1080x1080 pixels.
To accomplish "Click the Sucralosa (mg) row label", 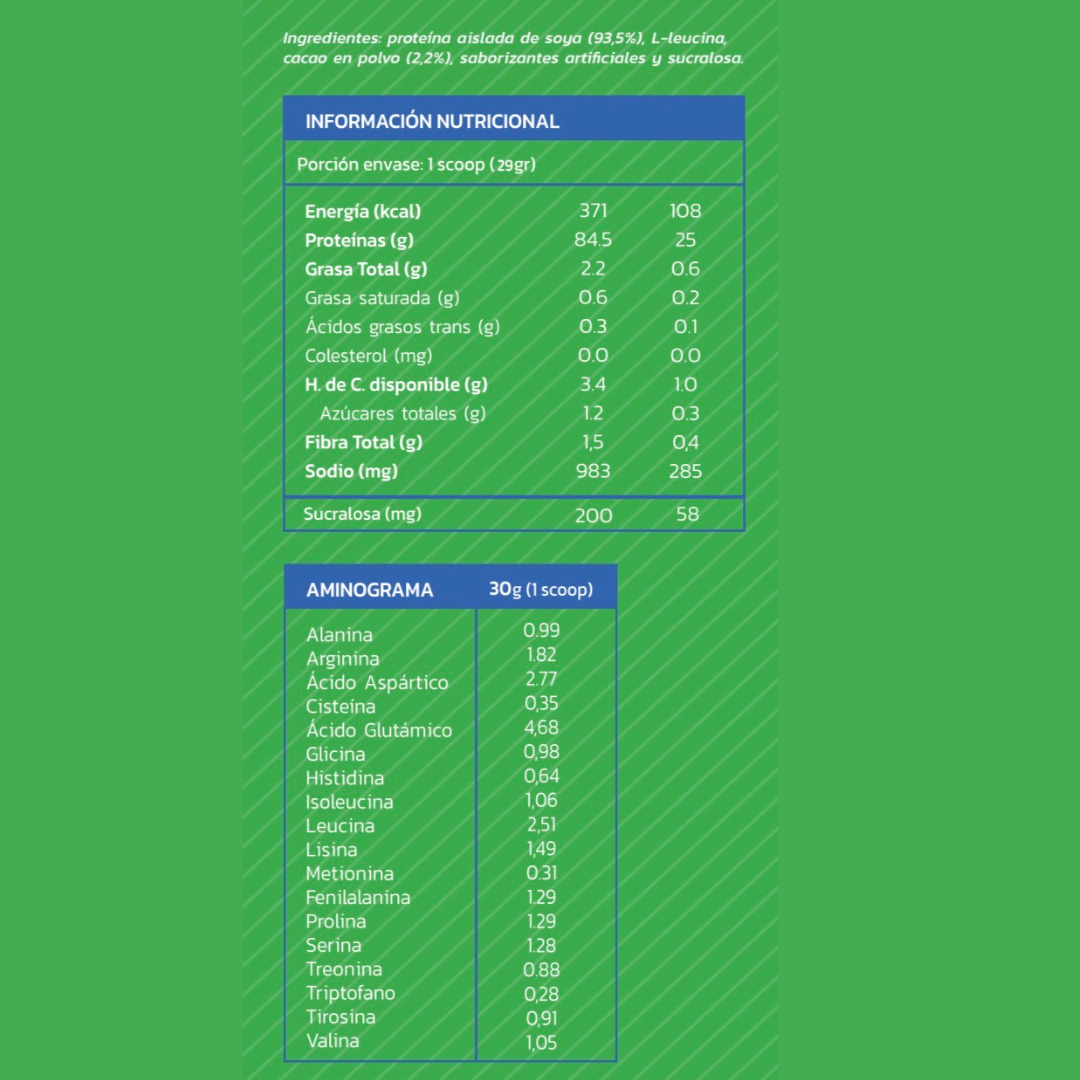I will tap(363, 514).
